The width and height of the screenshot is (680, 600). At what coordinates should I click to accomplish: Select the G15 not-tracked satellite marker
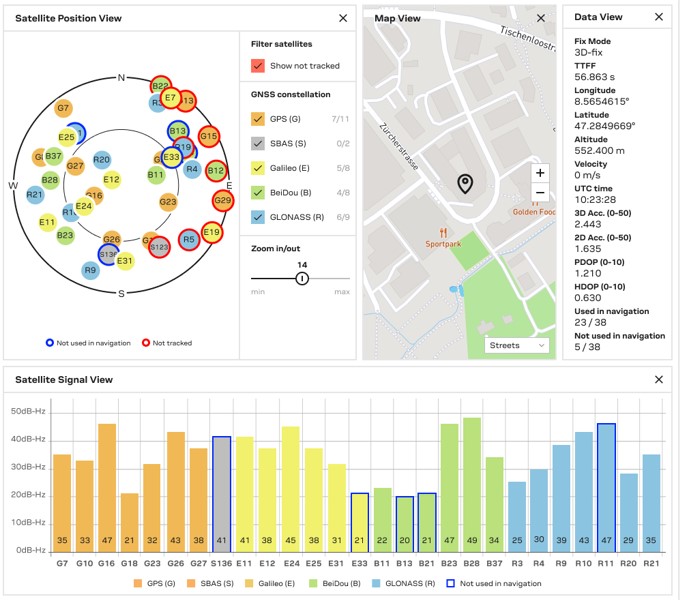(209, 136)
